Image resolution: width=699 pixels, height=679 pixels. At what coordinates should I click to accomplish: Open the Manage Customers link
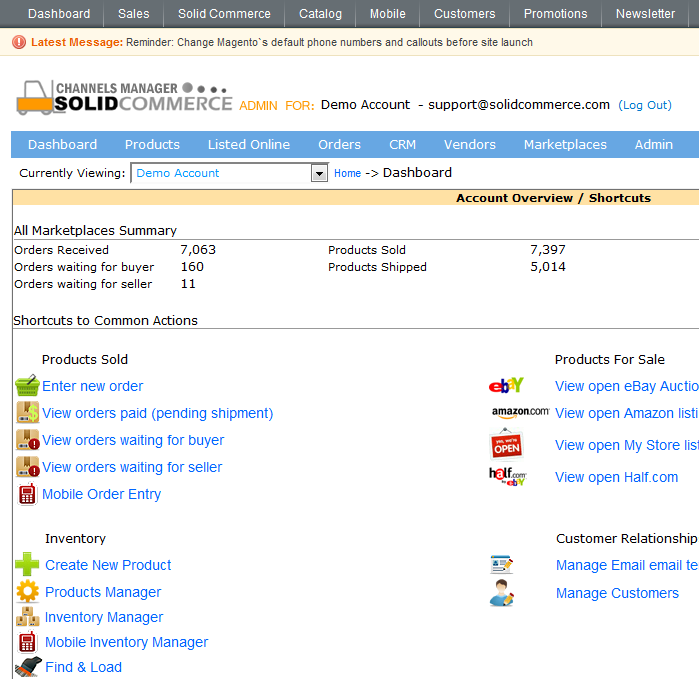coord(617,593)
